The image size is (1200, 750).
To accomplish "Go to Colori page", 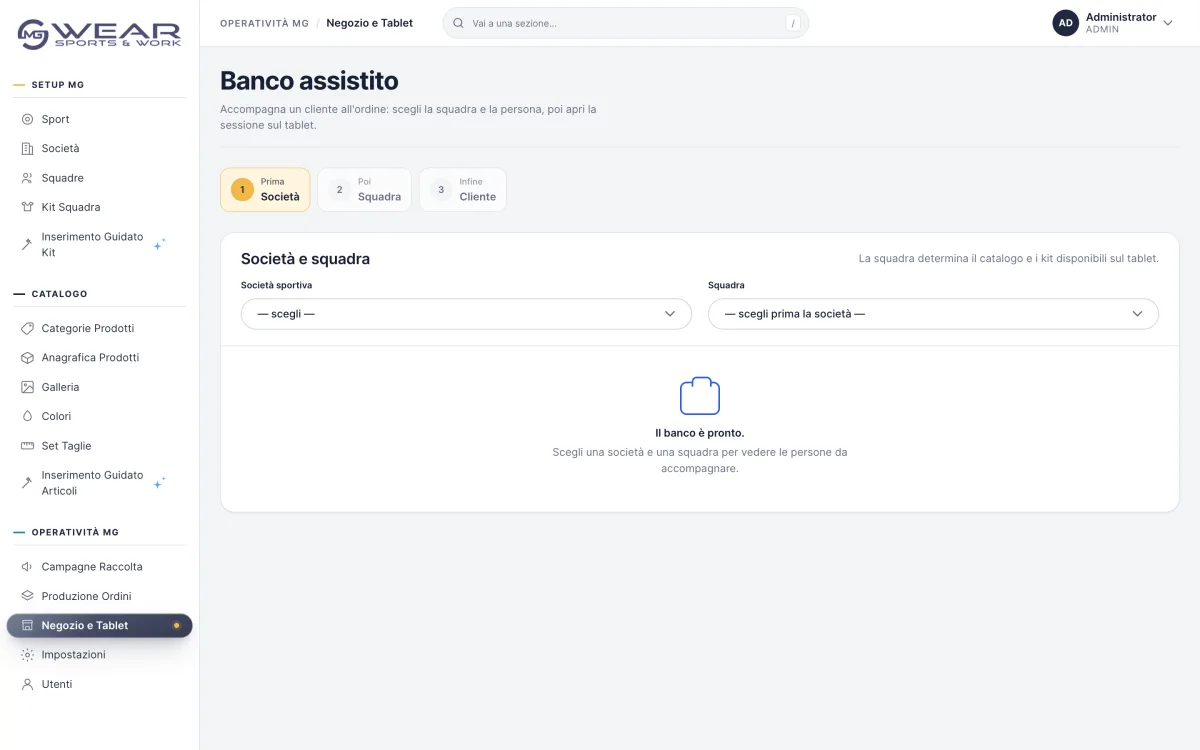I will (99, 416).
